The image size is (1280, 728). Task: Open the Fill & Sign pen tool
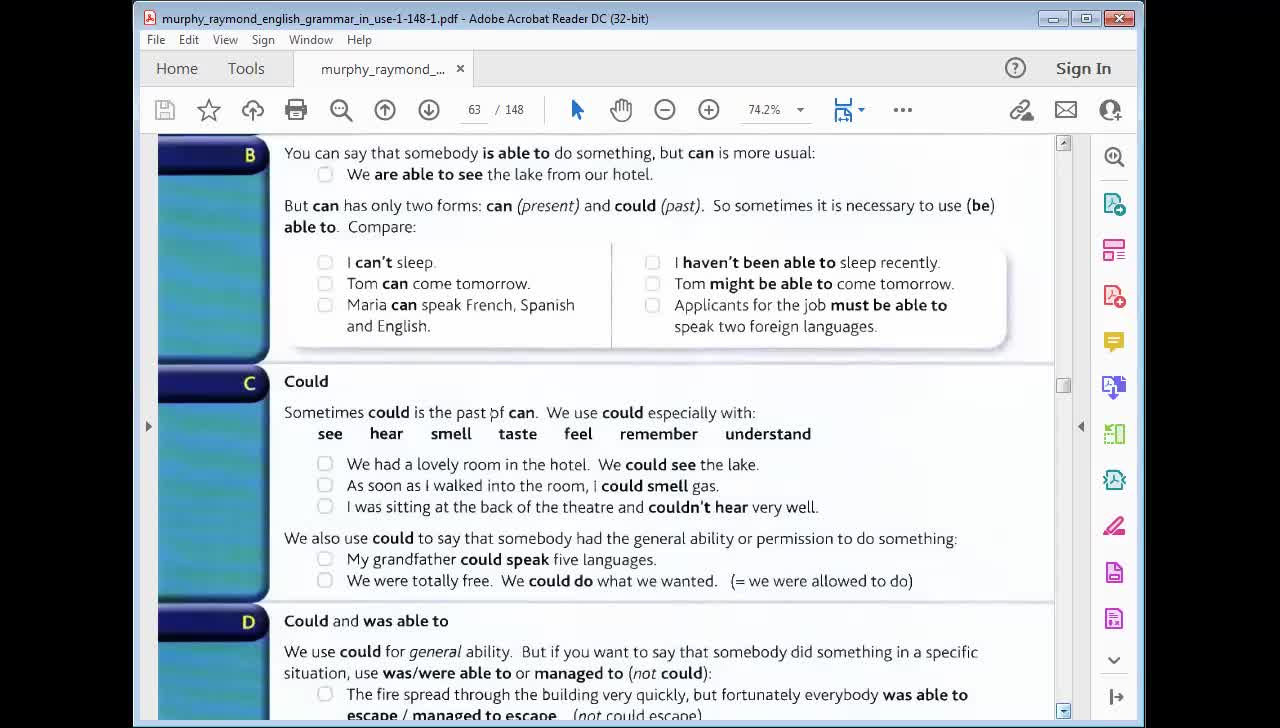[x=1114, y=526]
